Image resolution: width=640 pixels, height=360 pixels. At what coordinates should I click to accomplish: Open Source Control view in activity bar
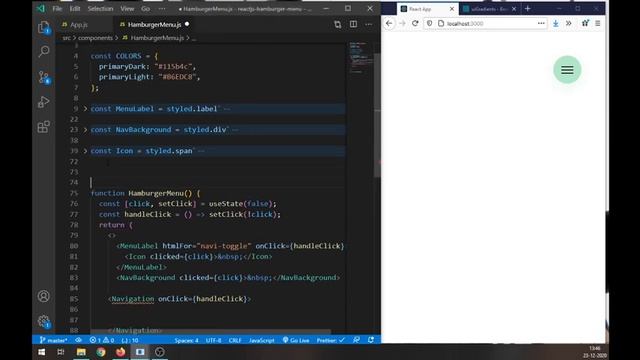pyautogui.click(x=44, y=77)
